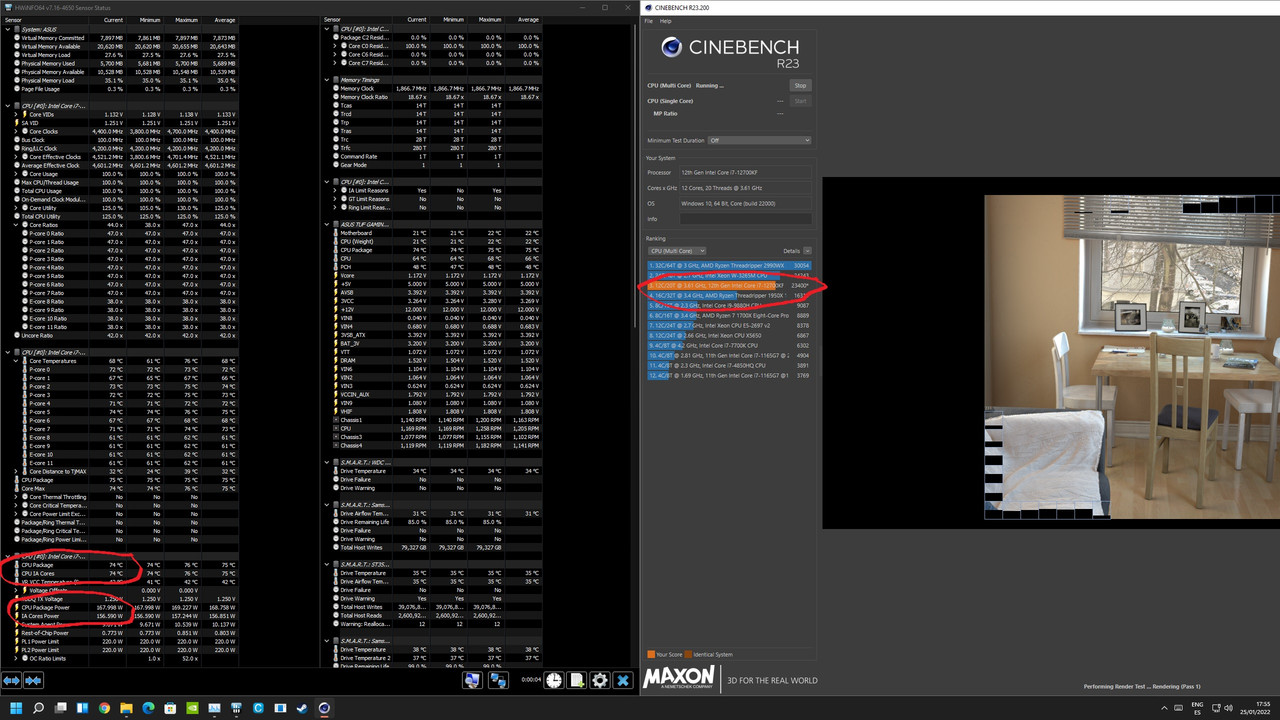This screenshot has height=720, width=1280.
Task: Collapse the Memory Timings group
Action: coord(327,80)
